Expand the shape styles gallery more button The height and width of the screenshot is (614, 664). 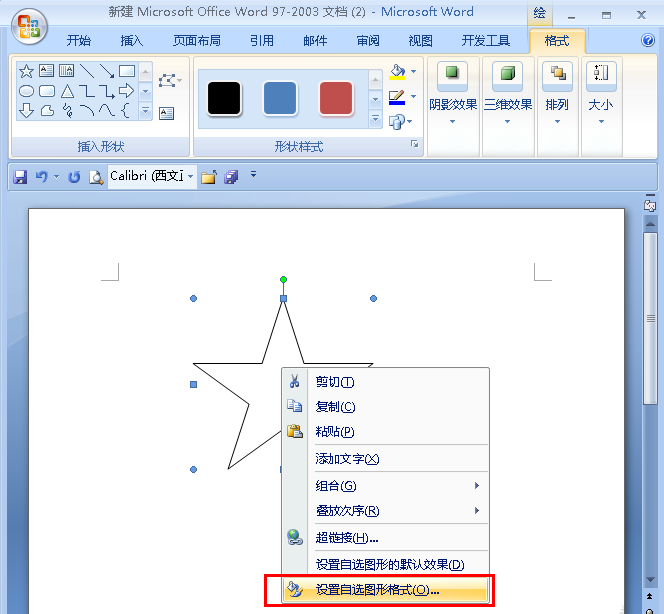click(x=375, y=119)
